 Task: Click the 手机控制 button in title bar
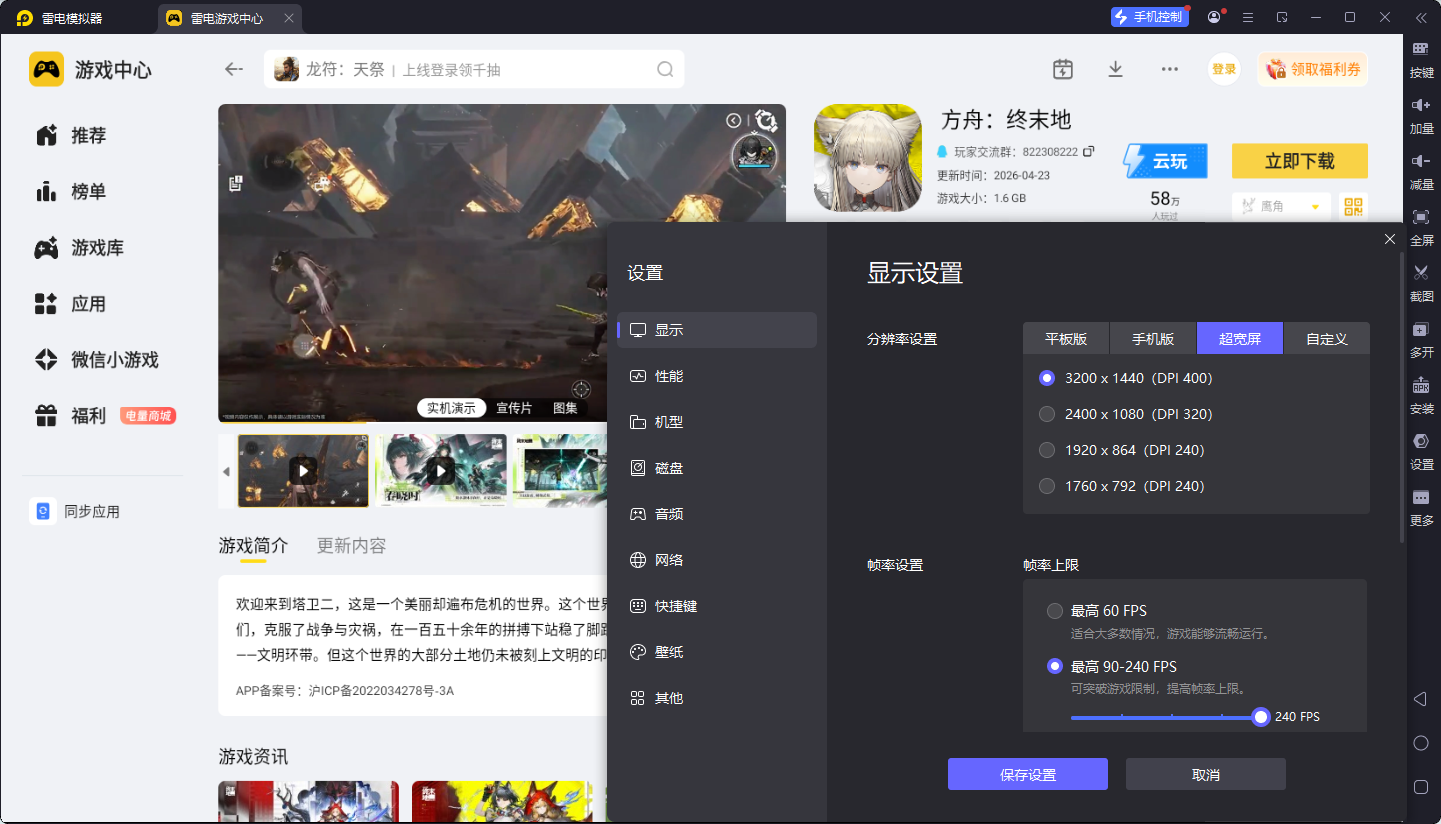pos(1150,17)
